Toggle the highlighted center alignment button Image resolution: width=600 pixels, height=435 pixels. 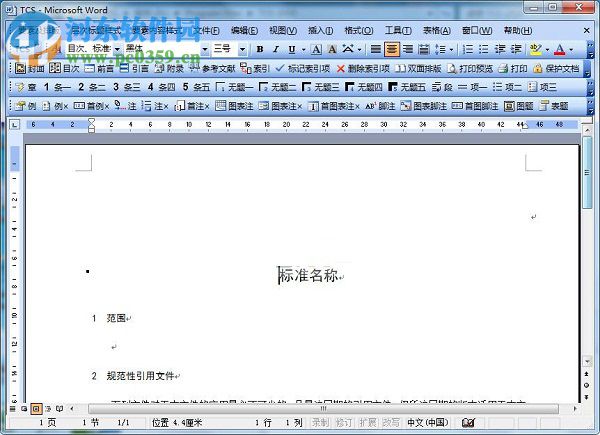click(392, 49)
